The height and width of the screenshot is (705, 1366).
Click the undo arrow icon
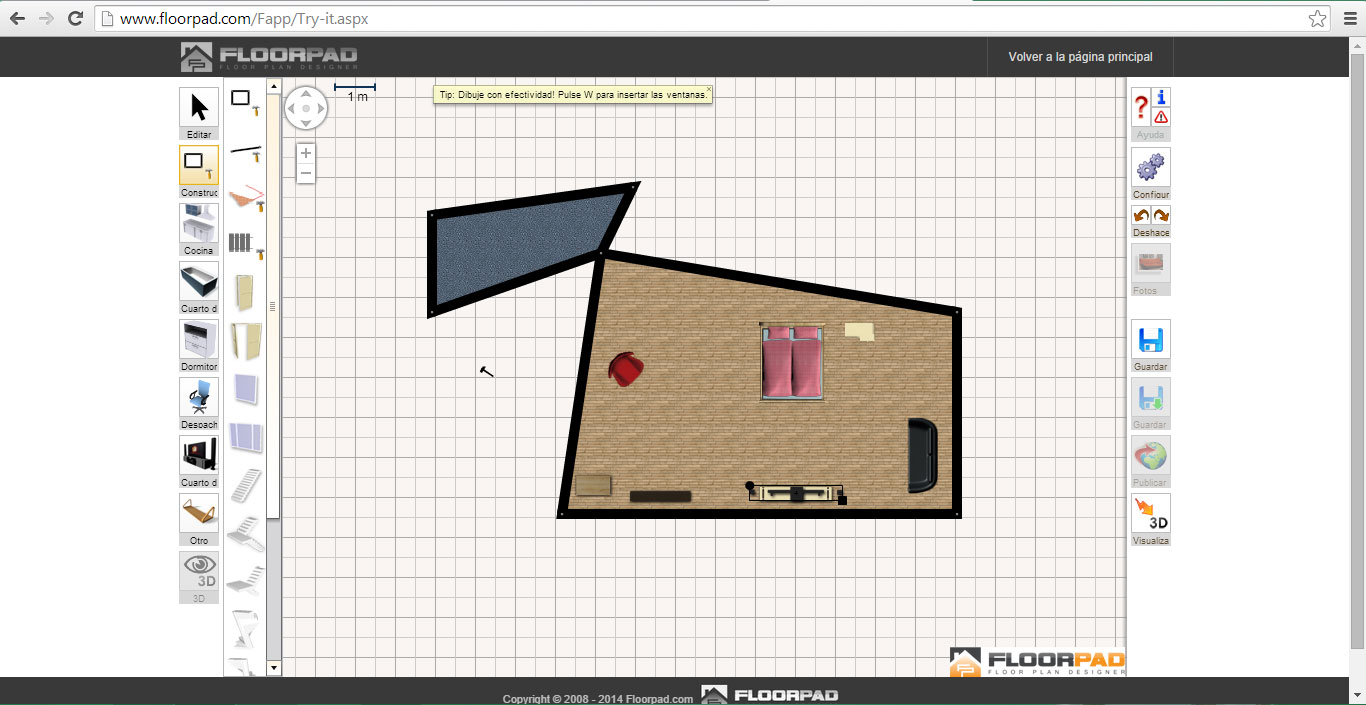coord(1141,216)
